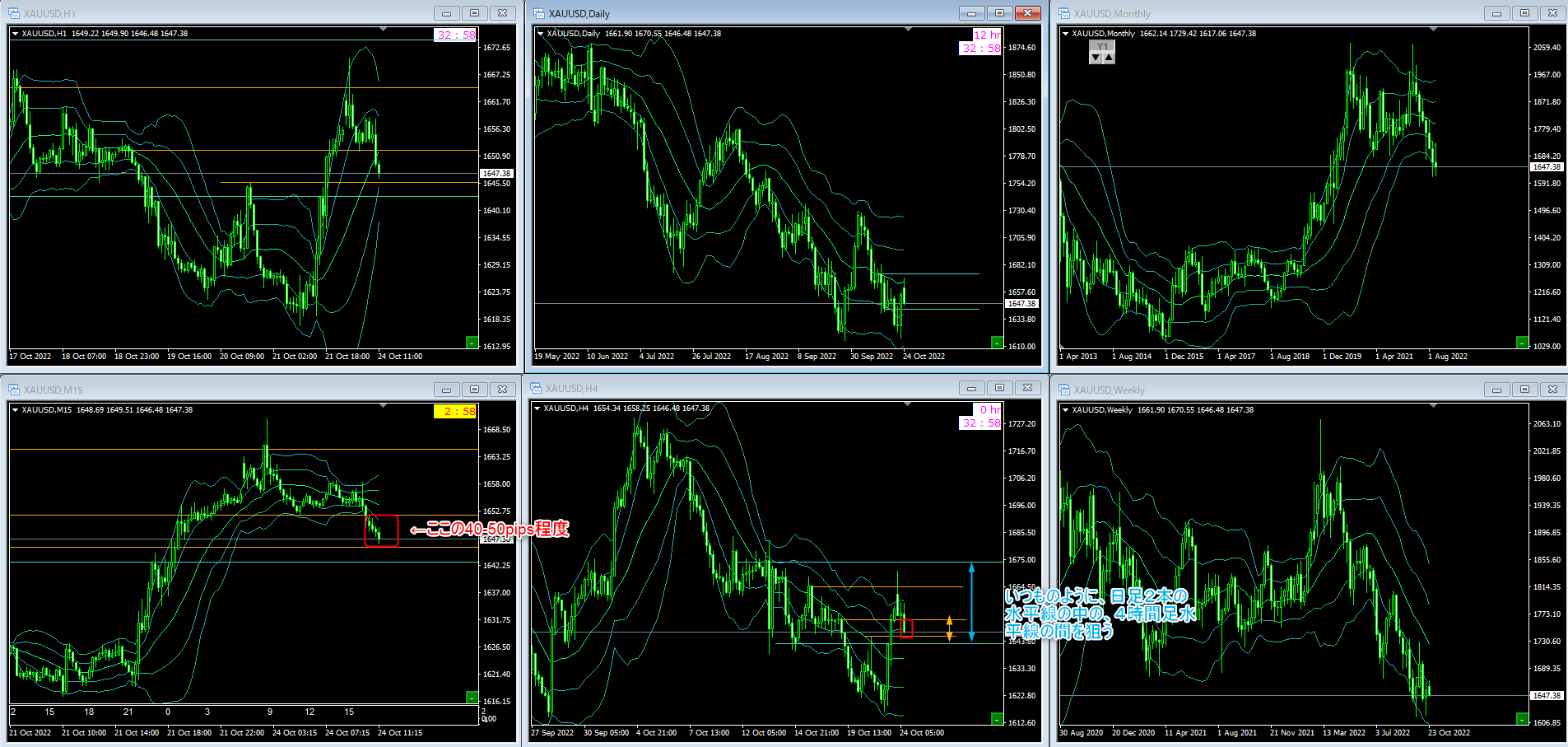The height and width of the screenshot is (747, 1568).
Task: Open the XAUUSD,H1 chart label dropdown triangle
Action: 15,34
